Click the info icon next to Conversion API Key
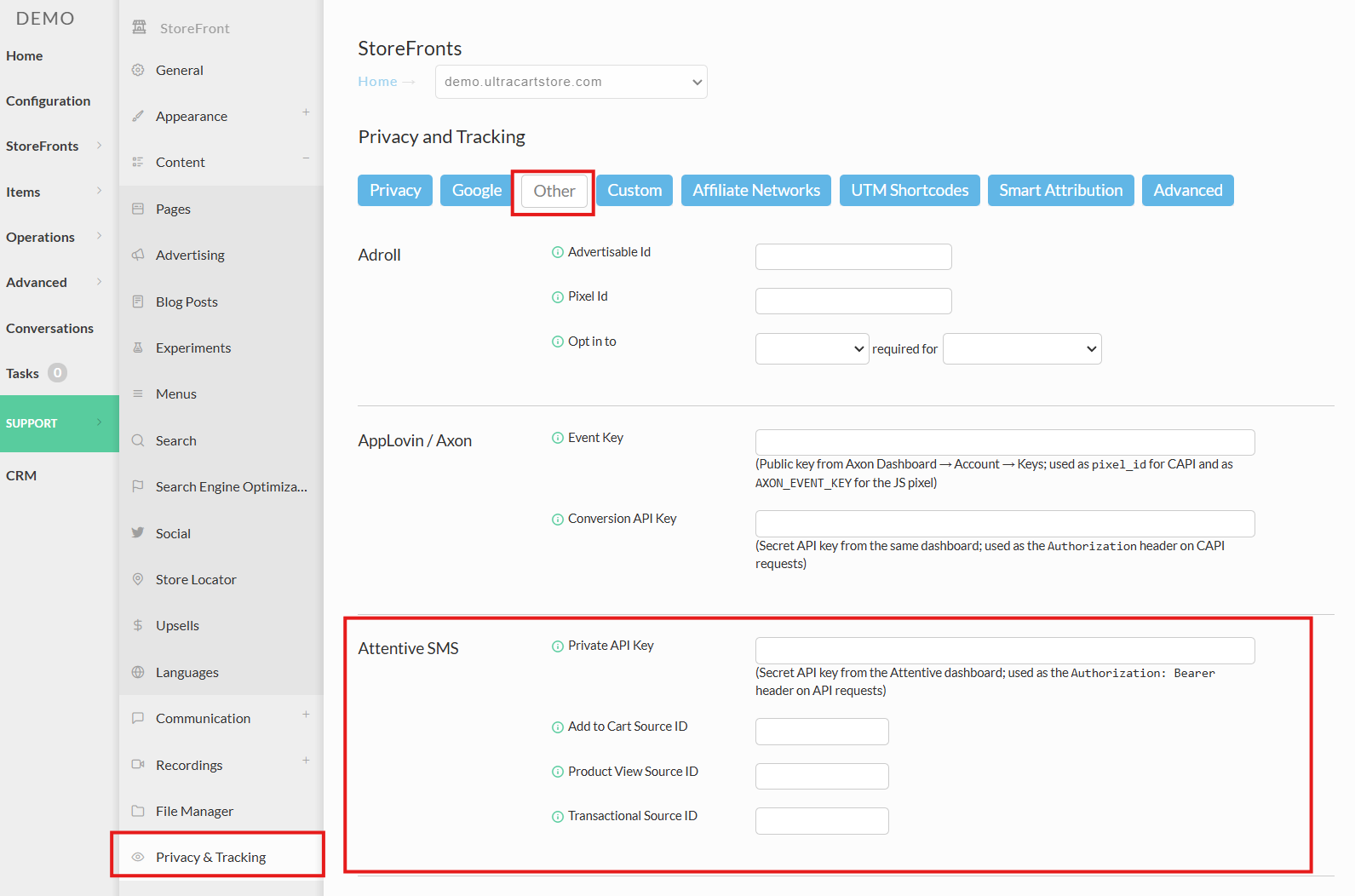 point(558,520)
